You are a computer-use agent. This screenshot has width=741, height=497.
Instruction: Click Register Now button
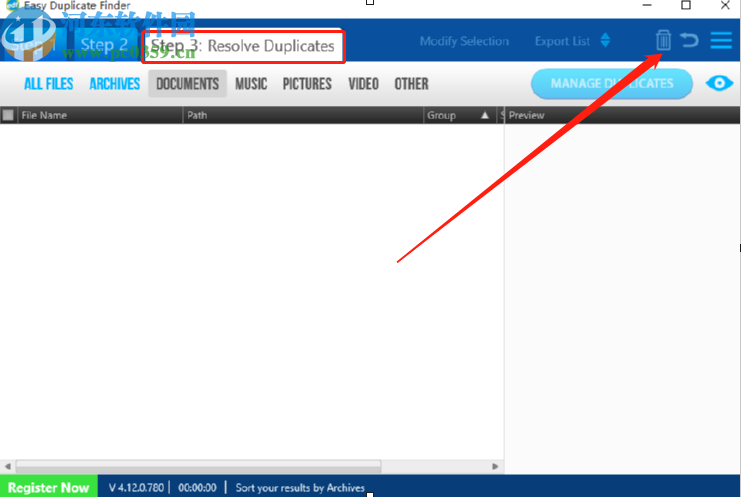click(x=49, y=487)
